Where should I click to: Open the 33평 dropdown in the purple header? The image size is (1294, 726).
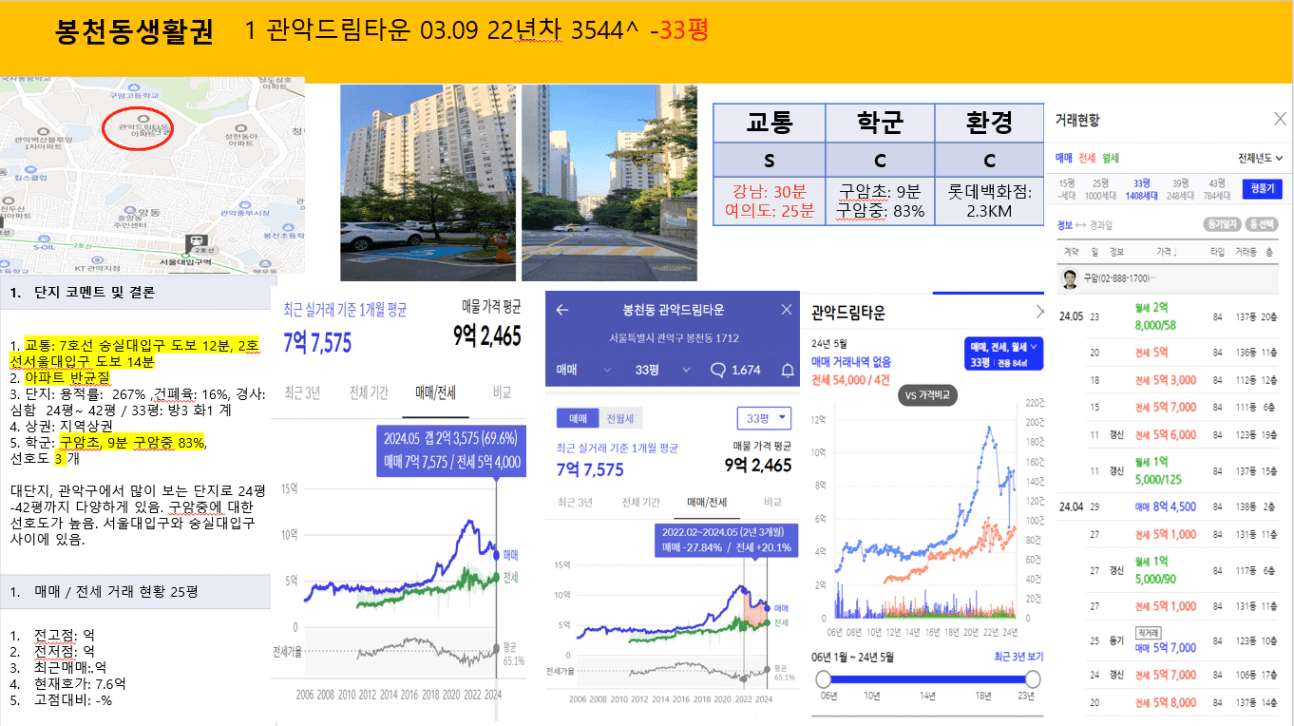pyautogui.click(x=663, y=370)
